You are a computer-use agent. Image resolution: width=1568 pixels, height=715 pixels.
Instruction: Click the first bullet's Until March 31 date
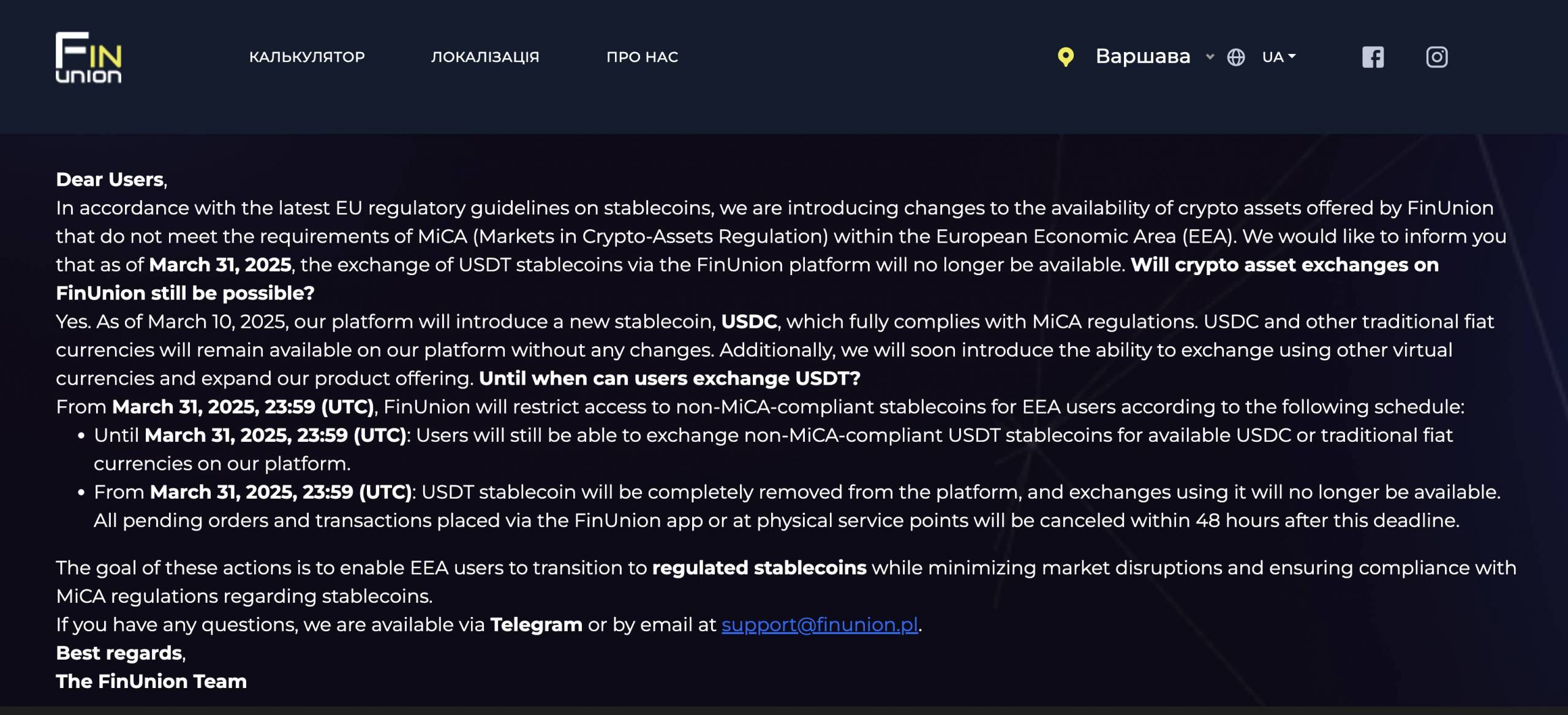[250, 436]
